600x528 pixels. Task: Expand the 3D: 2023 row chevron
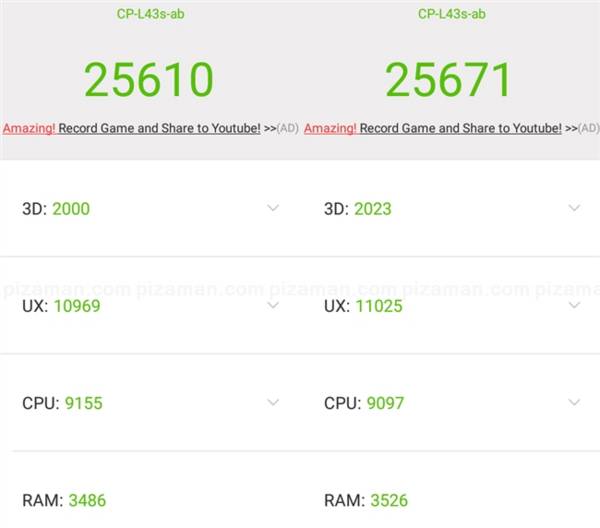coord(574,208)
